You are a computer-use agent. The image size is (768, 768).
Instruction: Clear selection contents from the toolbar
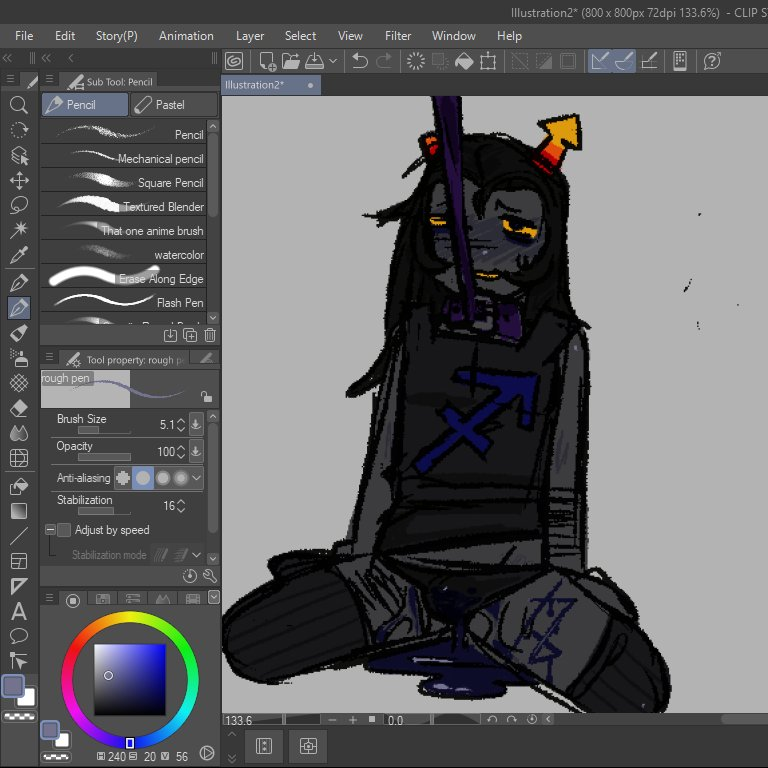coord(415,62)
